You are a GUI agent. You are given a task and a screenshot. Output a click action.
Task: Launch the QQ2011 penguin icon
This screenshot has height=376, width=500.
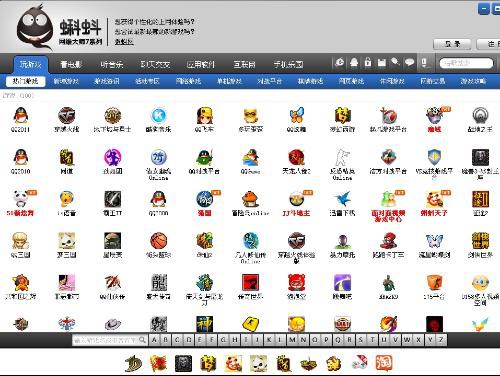pos(21,115)
